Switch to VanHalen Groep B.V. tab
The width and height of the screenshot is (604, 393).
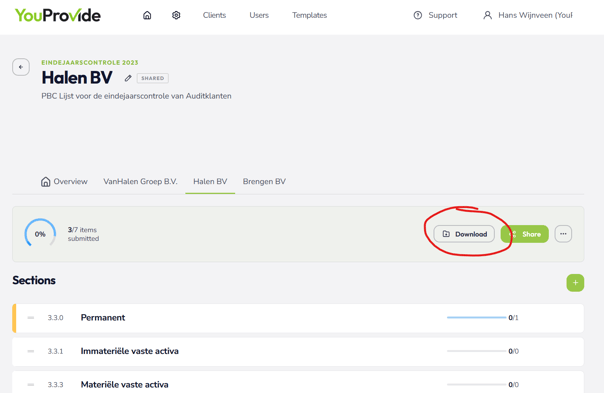tap(140, 181)
